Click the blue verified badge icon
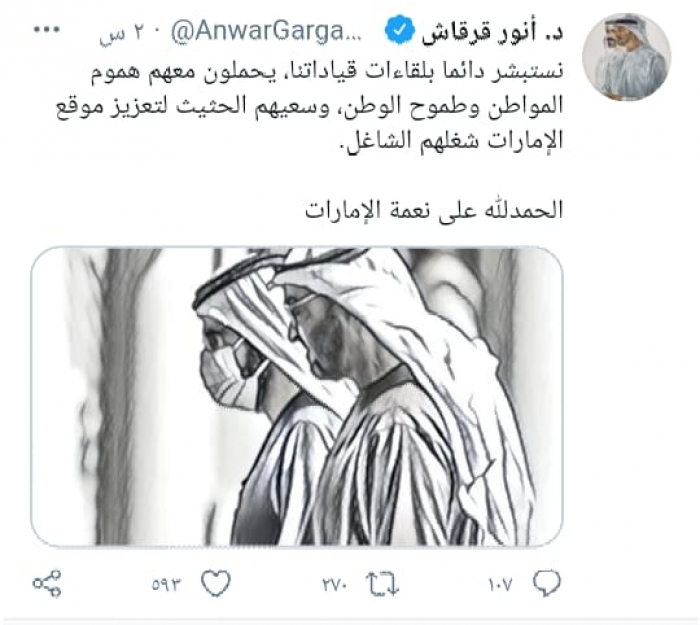Image resolution: width=700 pixels, height=625 pixels. (x=400, y=30)
